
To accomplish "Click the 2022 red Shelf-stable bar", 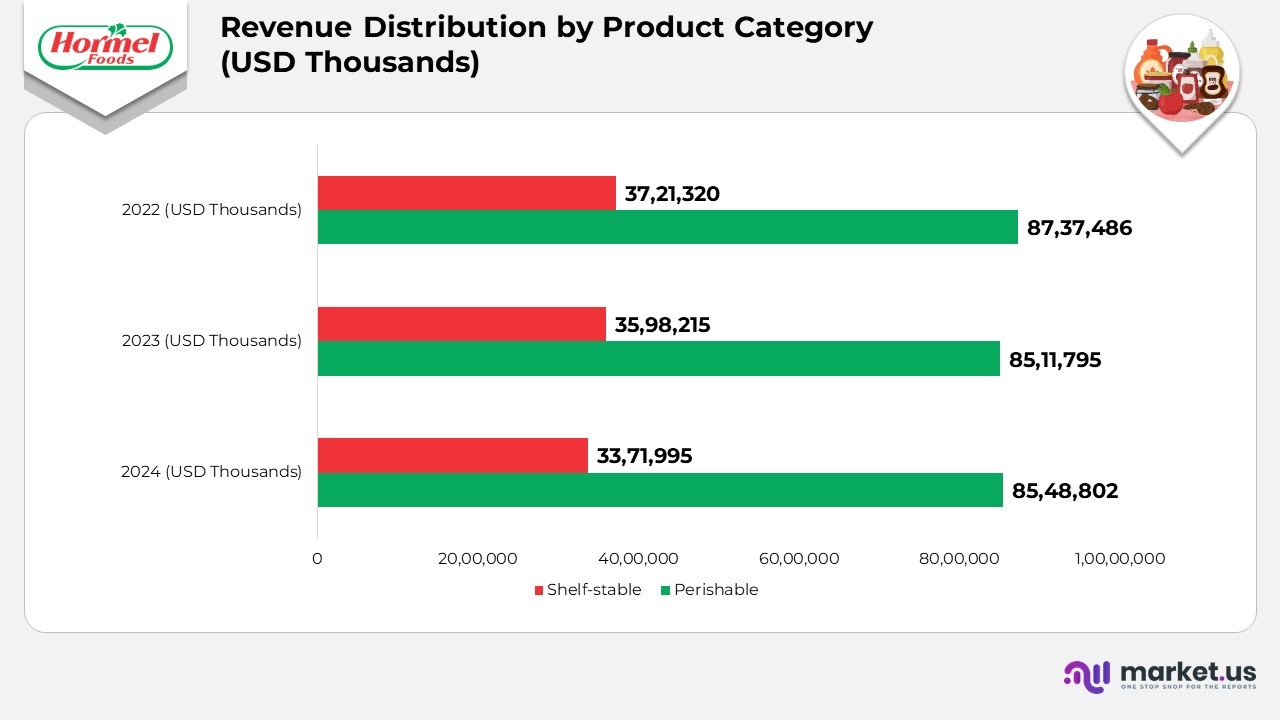I will coord(466,193).
